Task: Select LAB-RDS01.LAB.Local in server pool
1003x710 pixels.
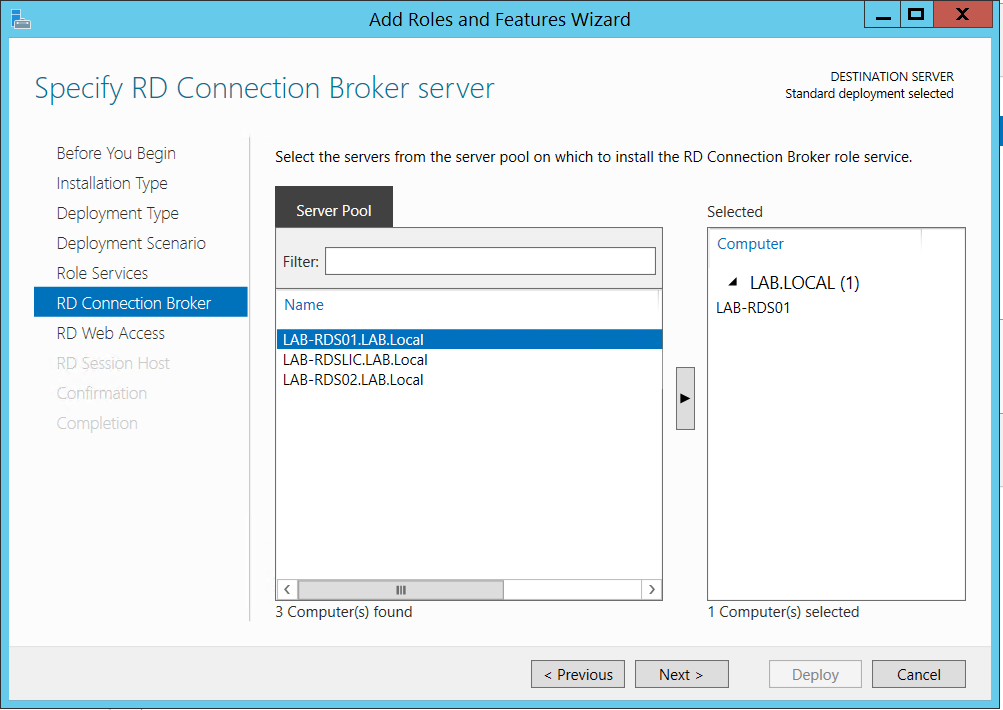Action: click(353, 340)
